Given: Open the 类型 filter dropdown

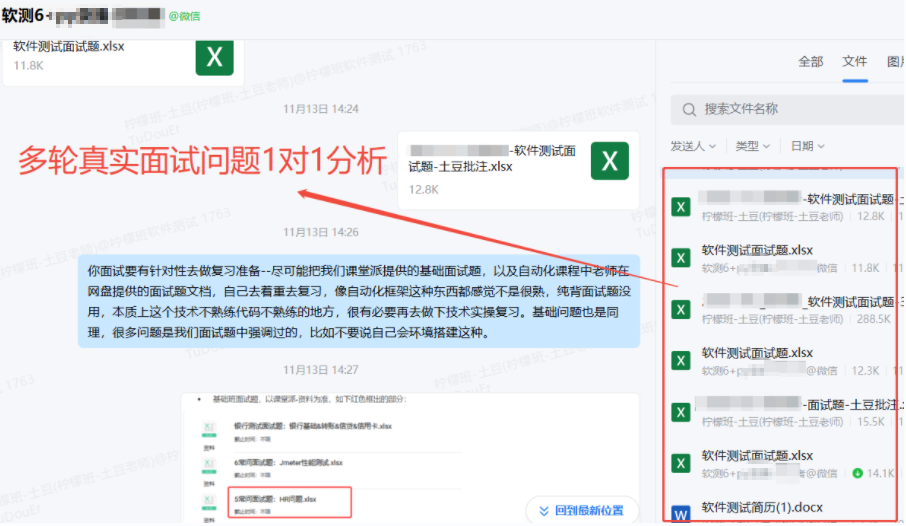Looking at the screenshot, I should click(x=752, y=146).
